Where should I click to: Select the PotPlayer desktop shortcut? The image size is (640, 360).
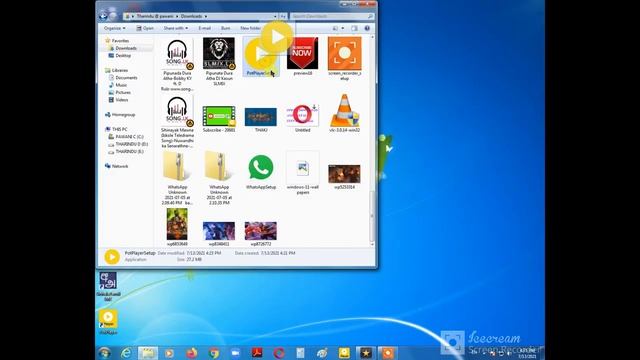[108, 322]
